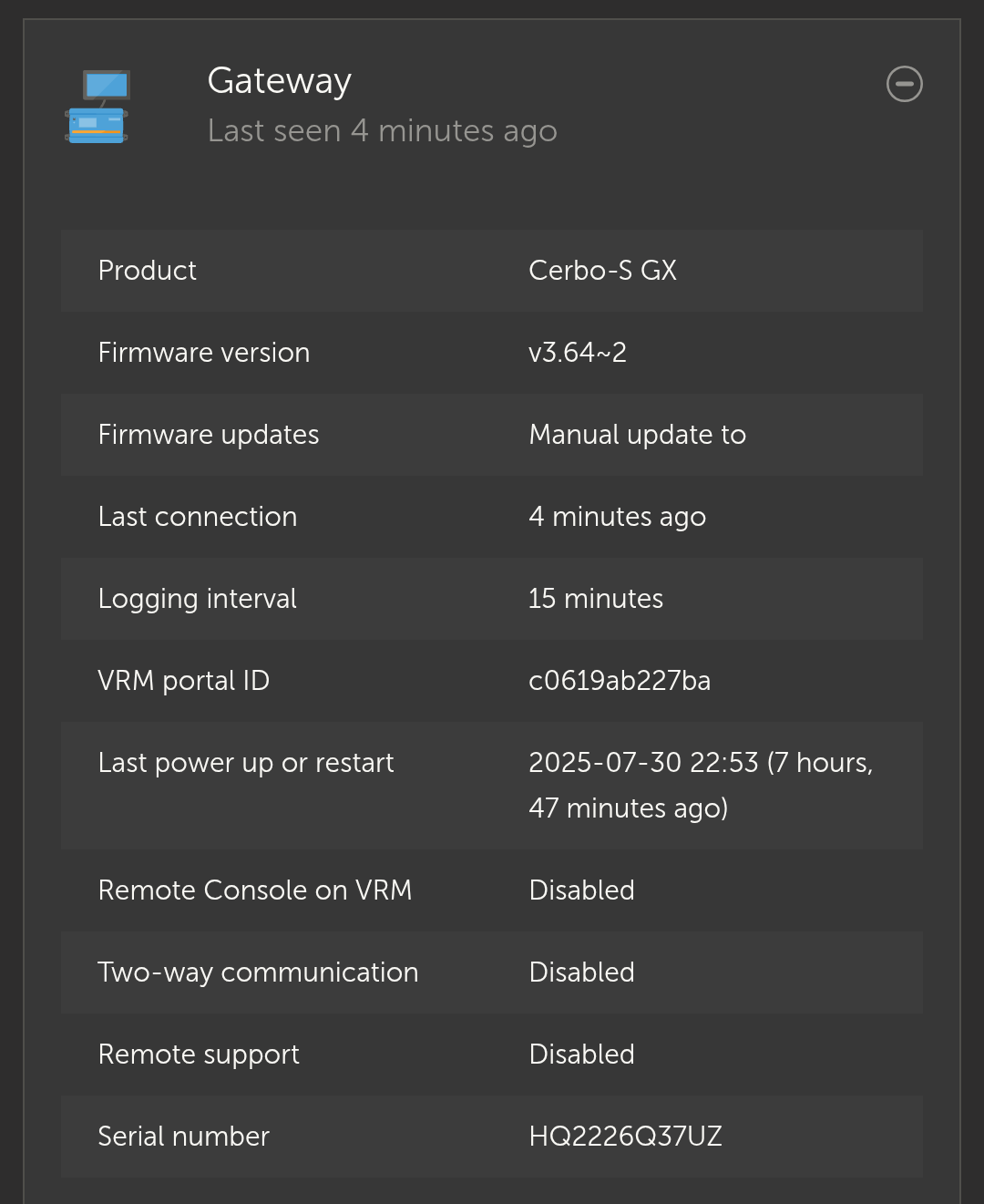Collapse the Gateway panel with minus icon

tap(904, 85)
